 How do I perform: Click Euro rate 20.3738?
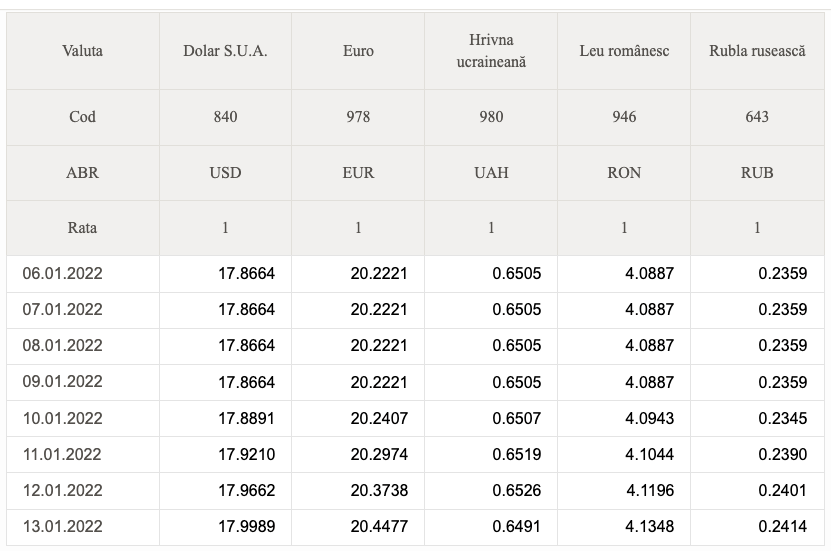point(379,491)
